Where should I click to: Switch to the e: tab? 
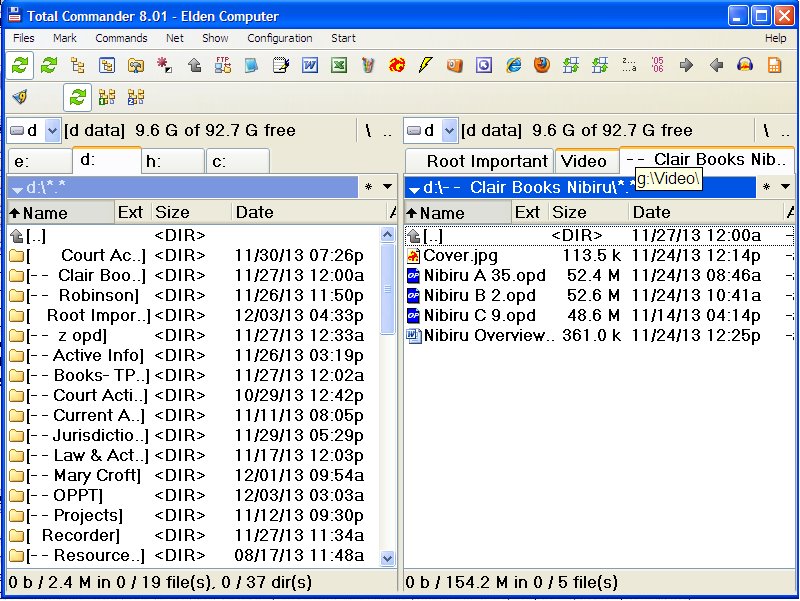(40, 162)
